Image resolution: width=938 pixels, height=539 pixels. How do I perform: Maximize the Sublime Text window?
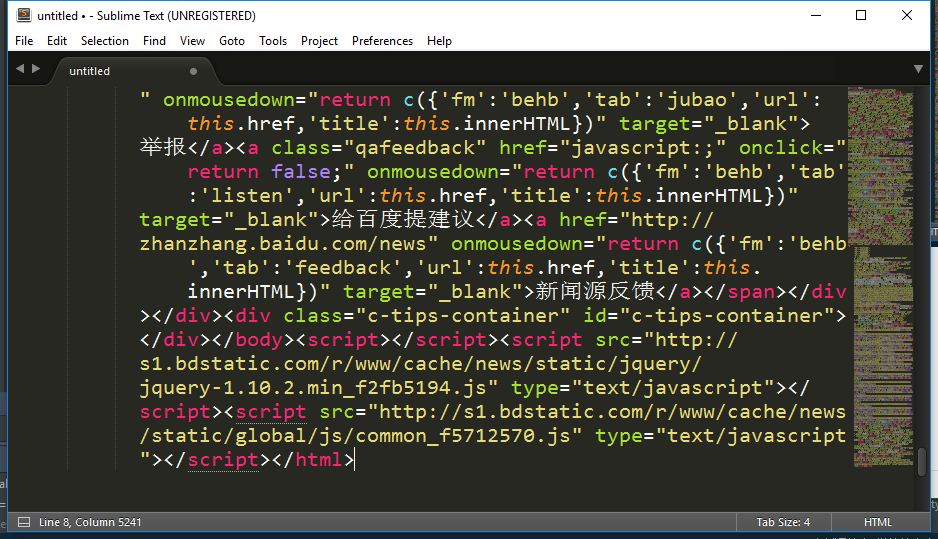click(x=861, y=16)
